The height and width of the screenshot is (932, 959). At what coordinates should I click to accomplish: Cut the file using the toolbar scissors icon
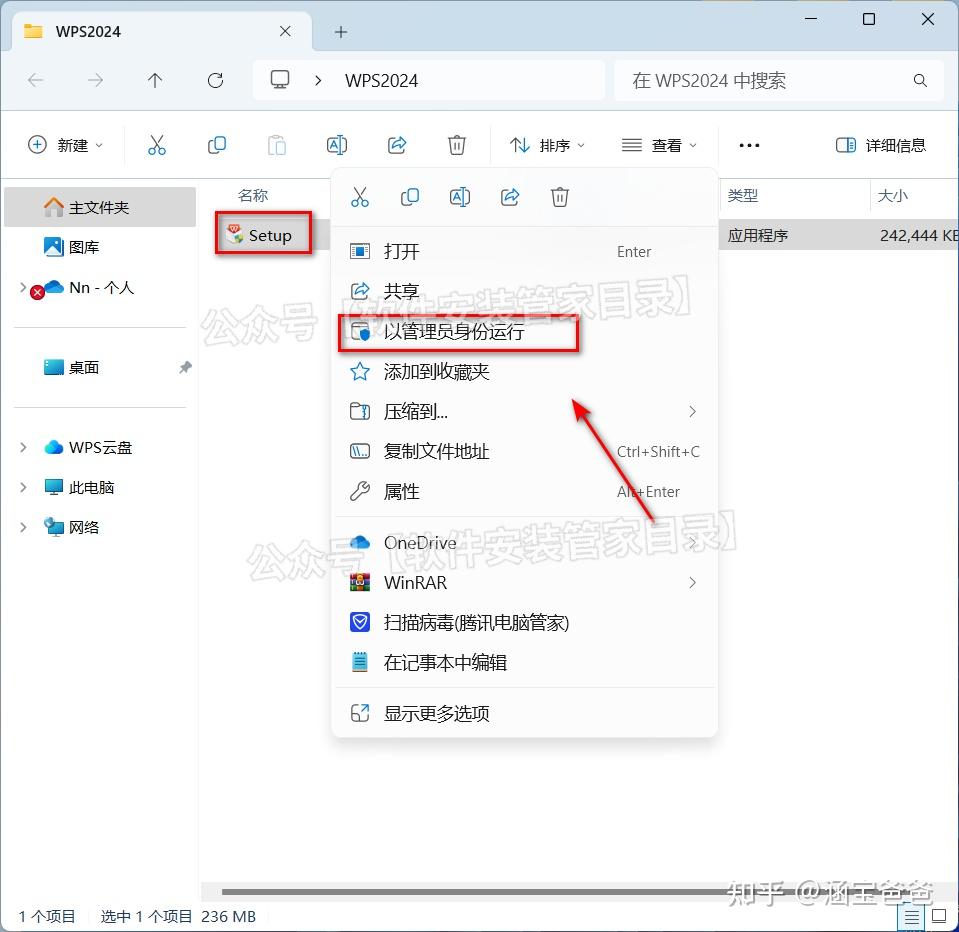tap(157, 144)
